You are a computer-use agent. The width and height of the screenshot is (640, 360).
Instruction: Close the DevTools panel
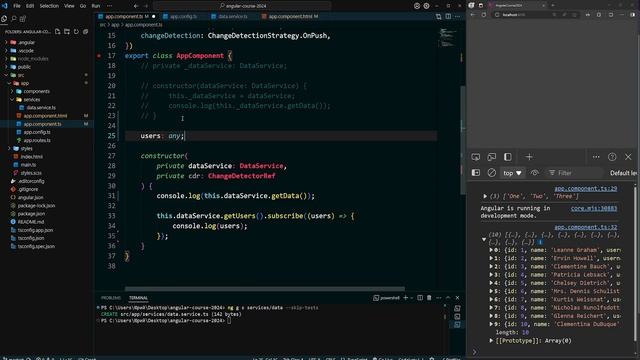coord(628,157)
